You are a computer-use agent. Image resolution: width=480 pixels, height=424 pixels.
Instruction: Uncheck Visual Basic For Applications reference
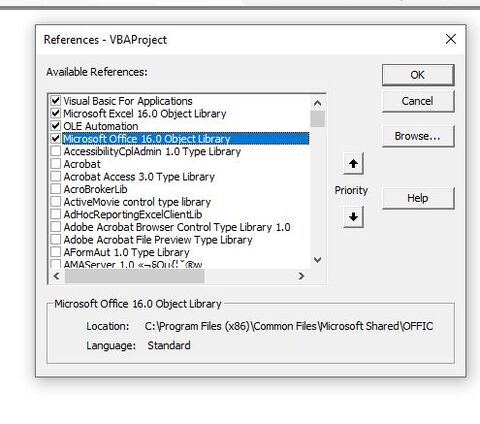tap(55, 101)
